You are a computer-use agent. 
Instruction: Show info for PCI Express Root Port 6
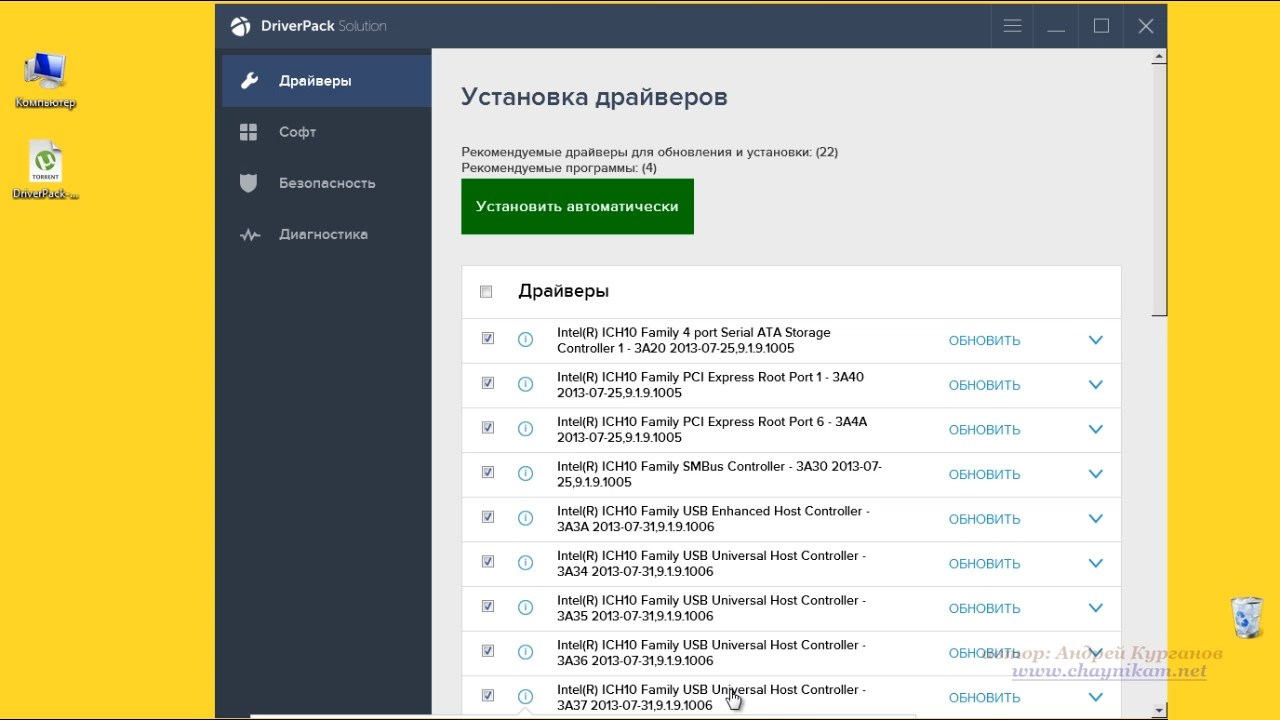[525, 429]
